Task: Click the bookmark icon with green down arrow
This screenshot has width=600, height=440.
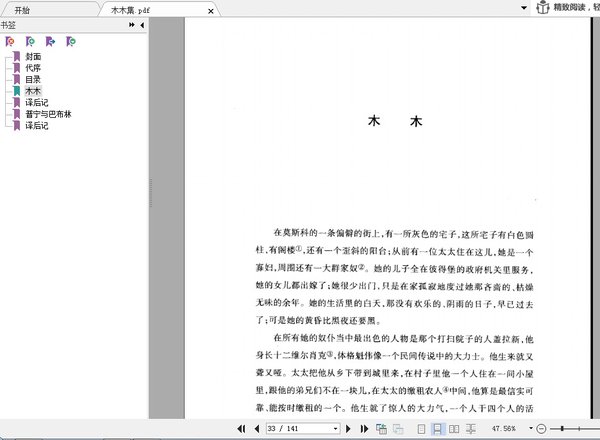Action: point(71,41)
